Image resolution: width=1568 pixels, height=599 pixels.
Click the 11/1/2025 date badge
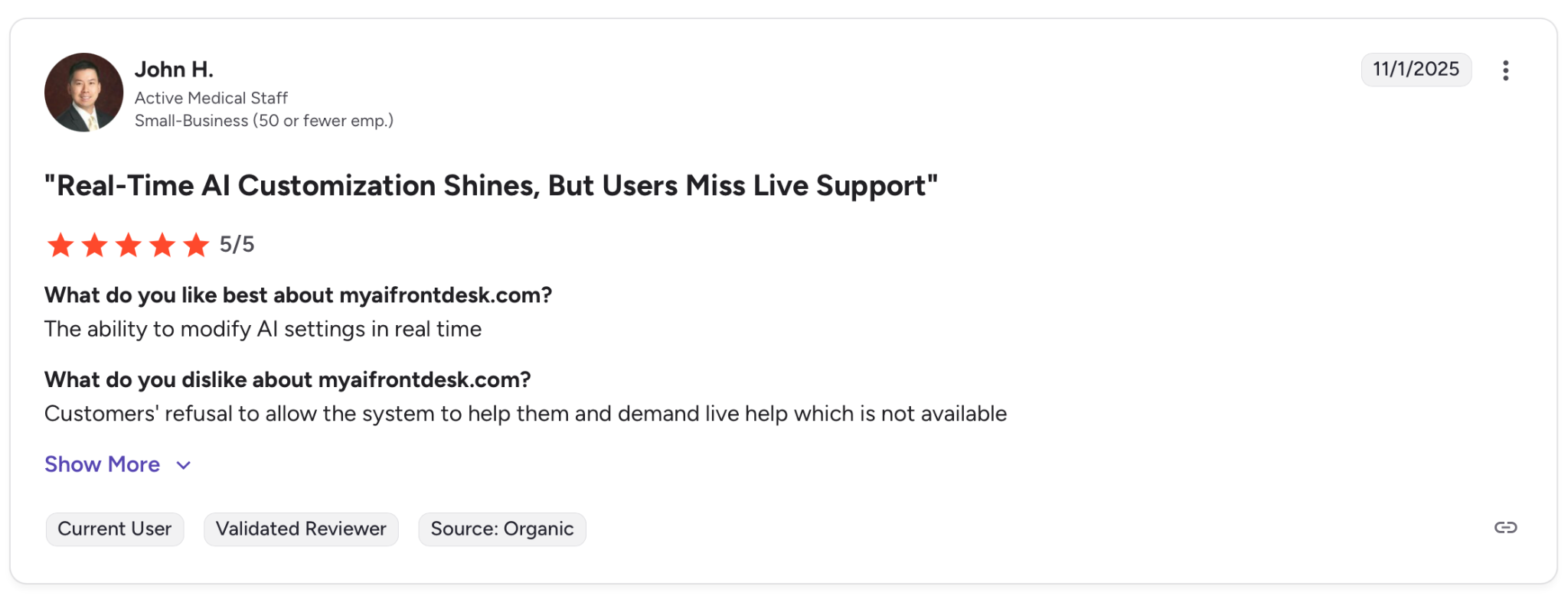(1416, 70)
